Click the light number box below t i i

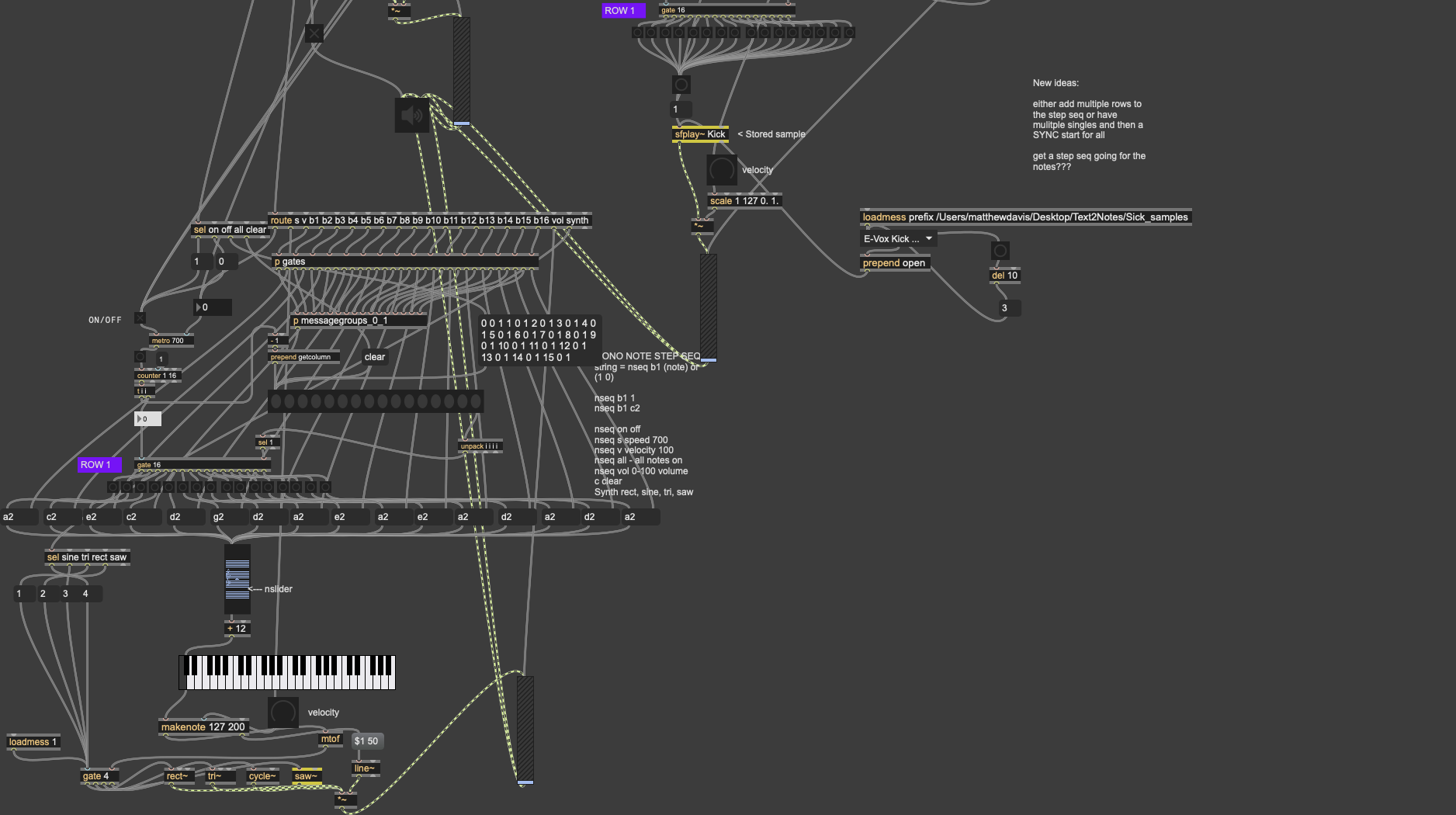(147, 419)
